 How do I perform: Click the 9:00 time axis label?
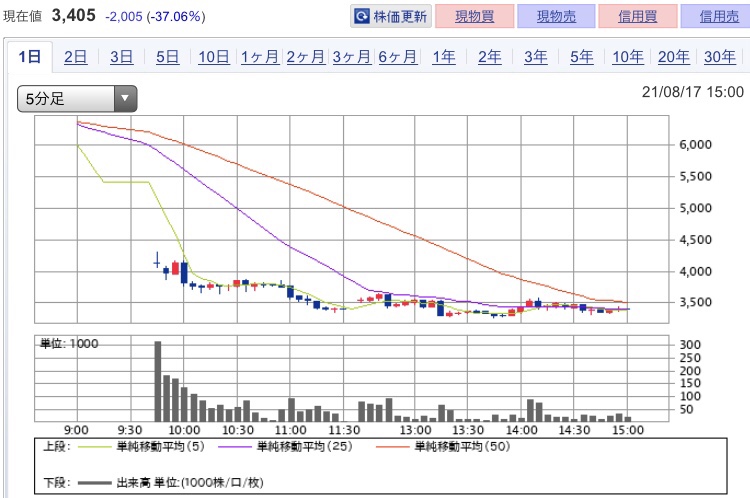coord(76,430)
